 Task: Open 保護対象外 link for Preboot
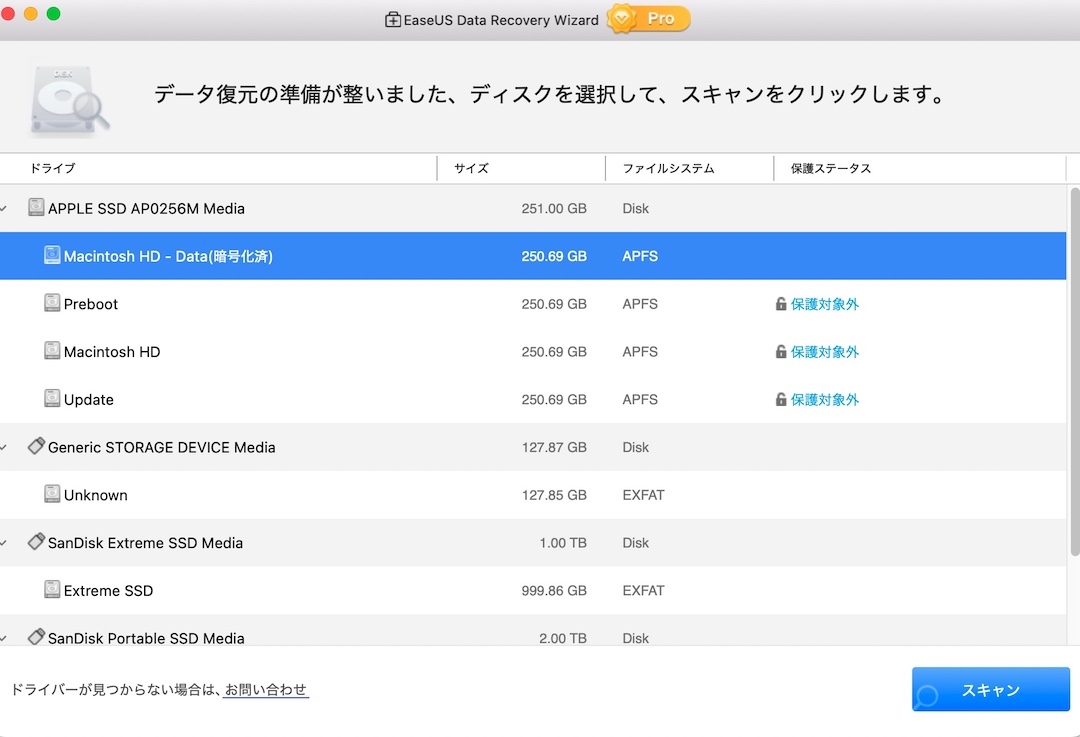(x=824, y=304)
